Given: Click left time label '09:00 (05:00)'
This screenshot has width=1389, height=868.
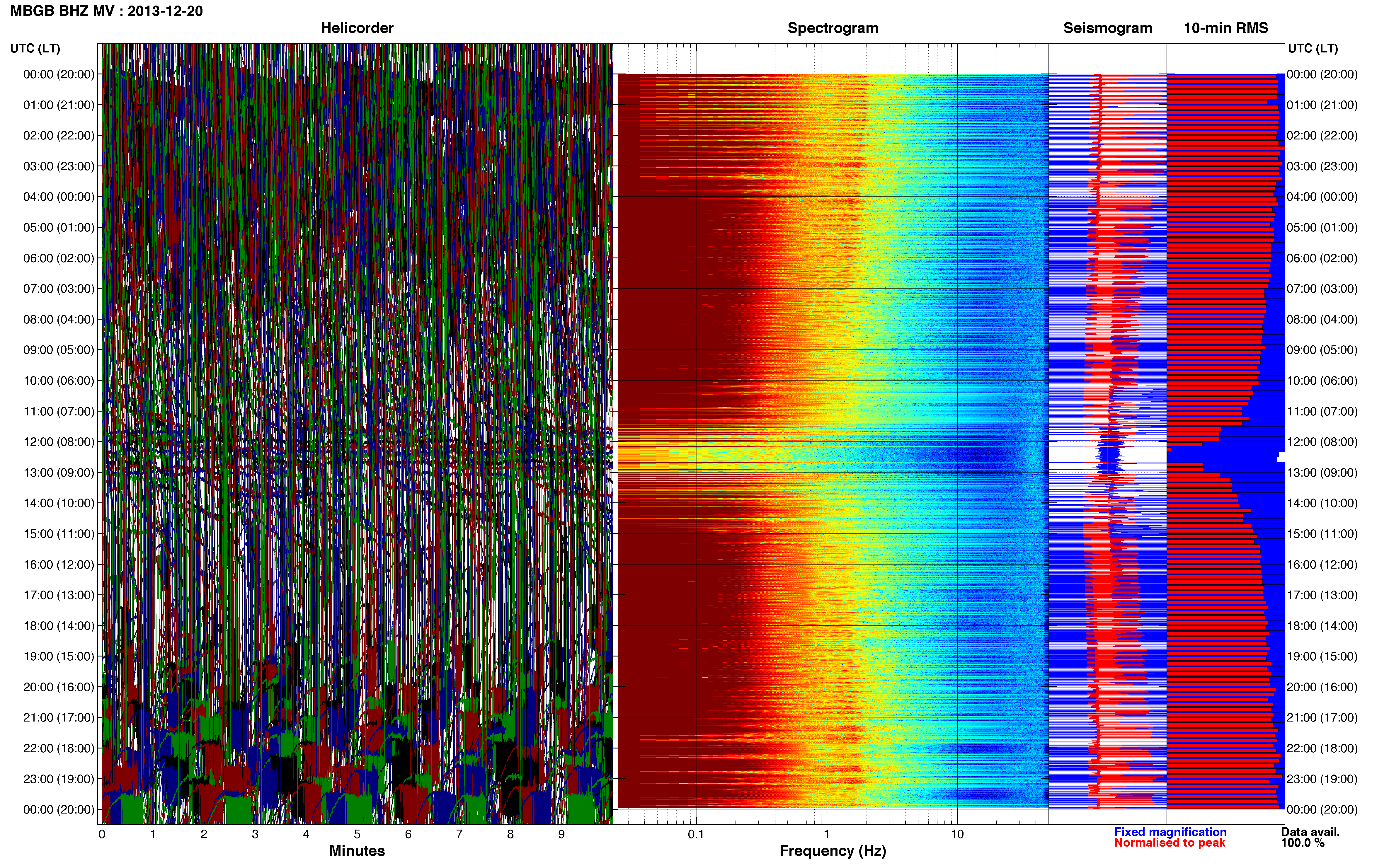Looking at the screenshot, I should click(59, 350).
